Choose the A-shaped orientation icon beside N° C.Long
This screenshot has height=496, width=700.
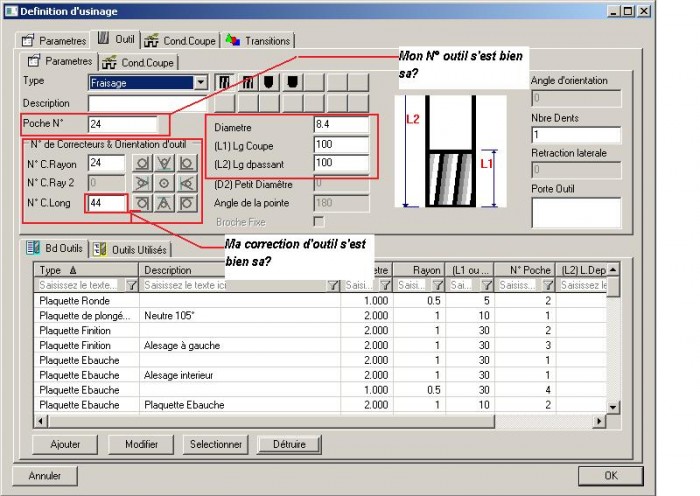point(164,204)
